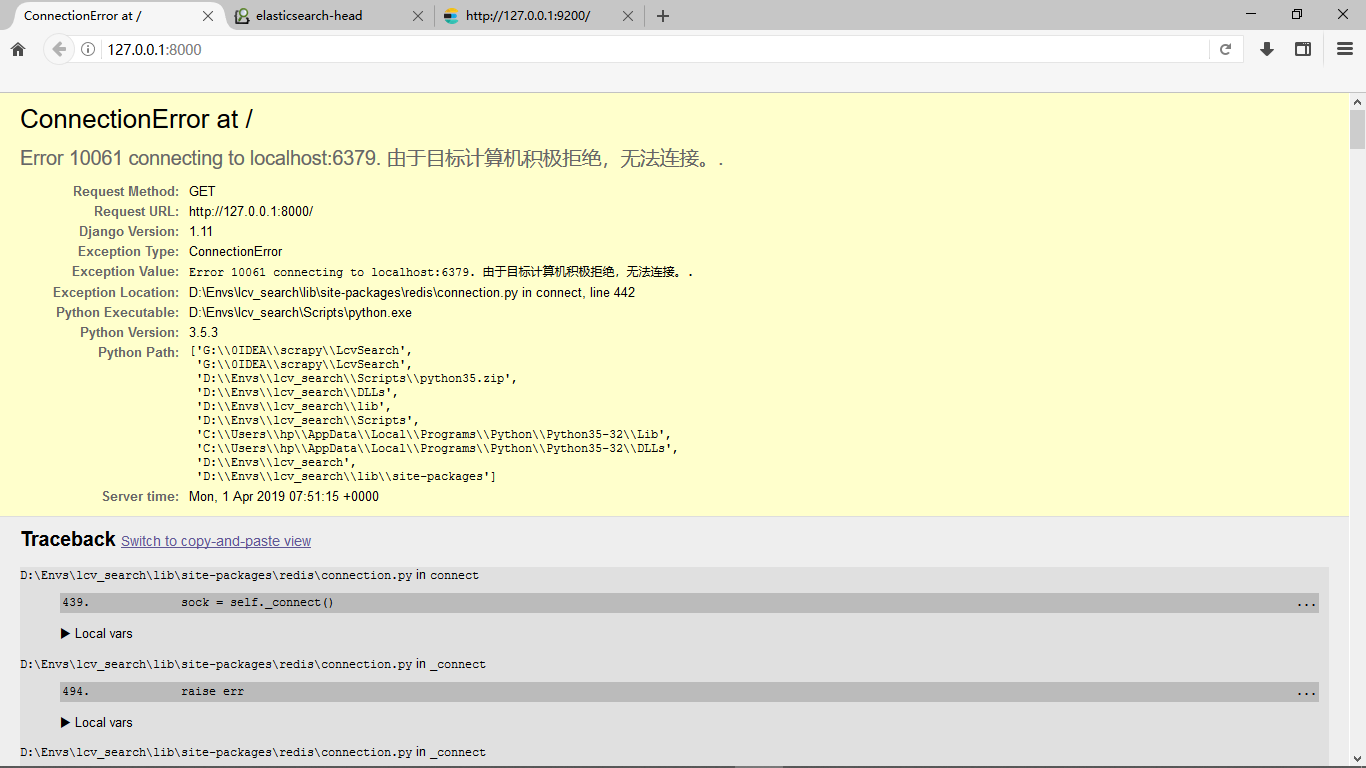1366x768 pixels.
Task: Click code line 494 raise err
Action: (x=689, y=692)
